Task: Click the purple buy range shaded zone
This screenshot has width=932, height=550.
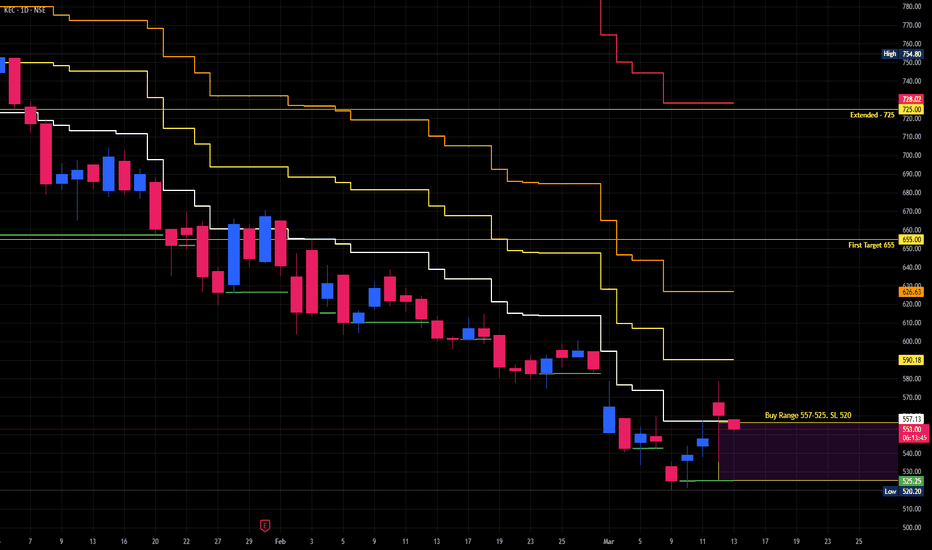Action: 800,455
